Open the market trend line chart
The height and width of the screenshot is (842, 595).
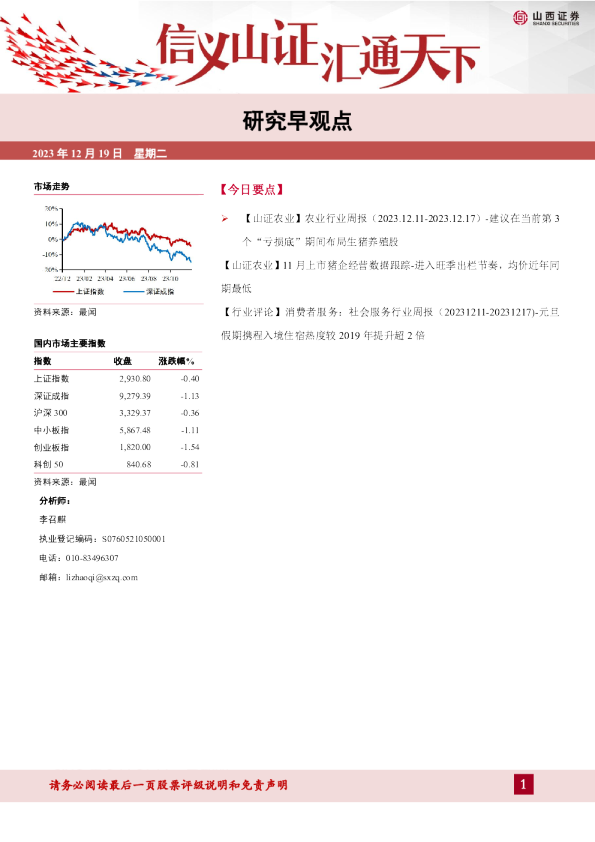tap(118, 249)
